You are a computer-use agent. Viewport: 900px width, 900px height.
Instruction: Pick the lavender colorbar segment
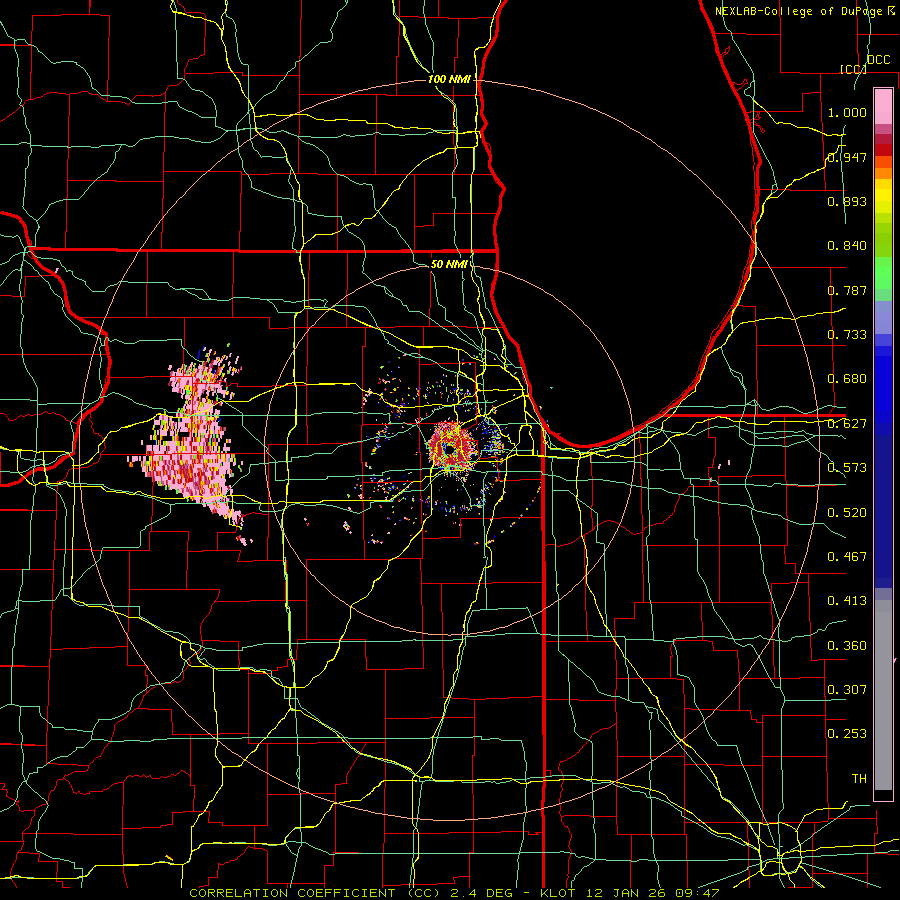pyautogui.click(x=883, y=317)
